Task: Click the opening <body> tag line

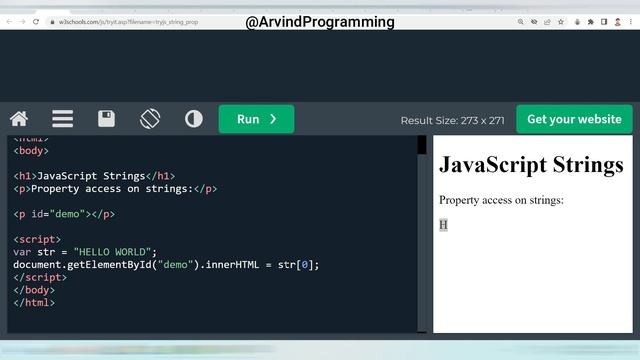Action: tap(31, 151)
